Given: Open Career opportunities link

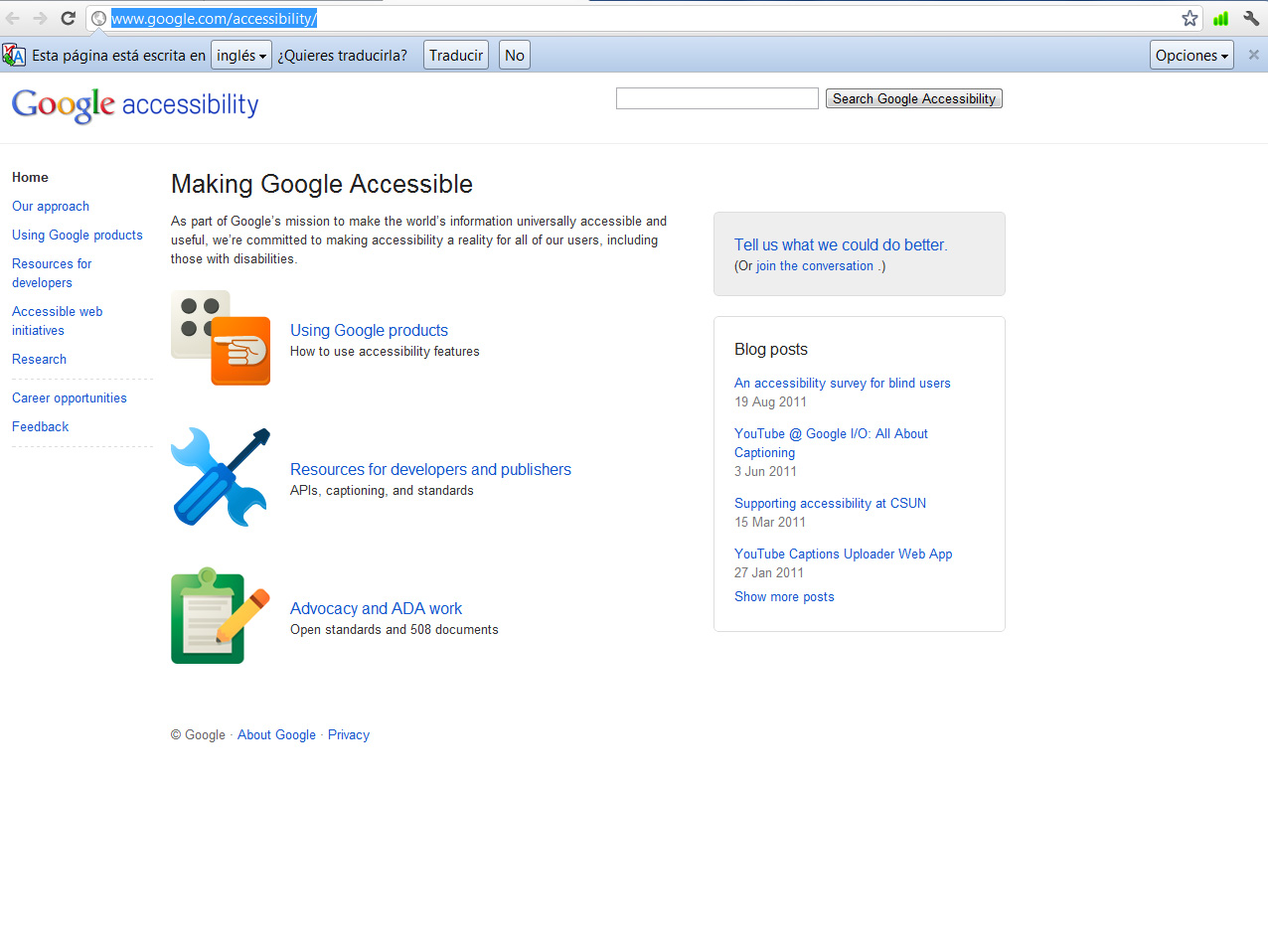Looking at the screenshot, I should coord(70,397).
